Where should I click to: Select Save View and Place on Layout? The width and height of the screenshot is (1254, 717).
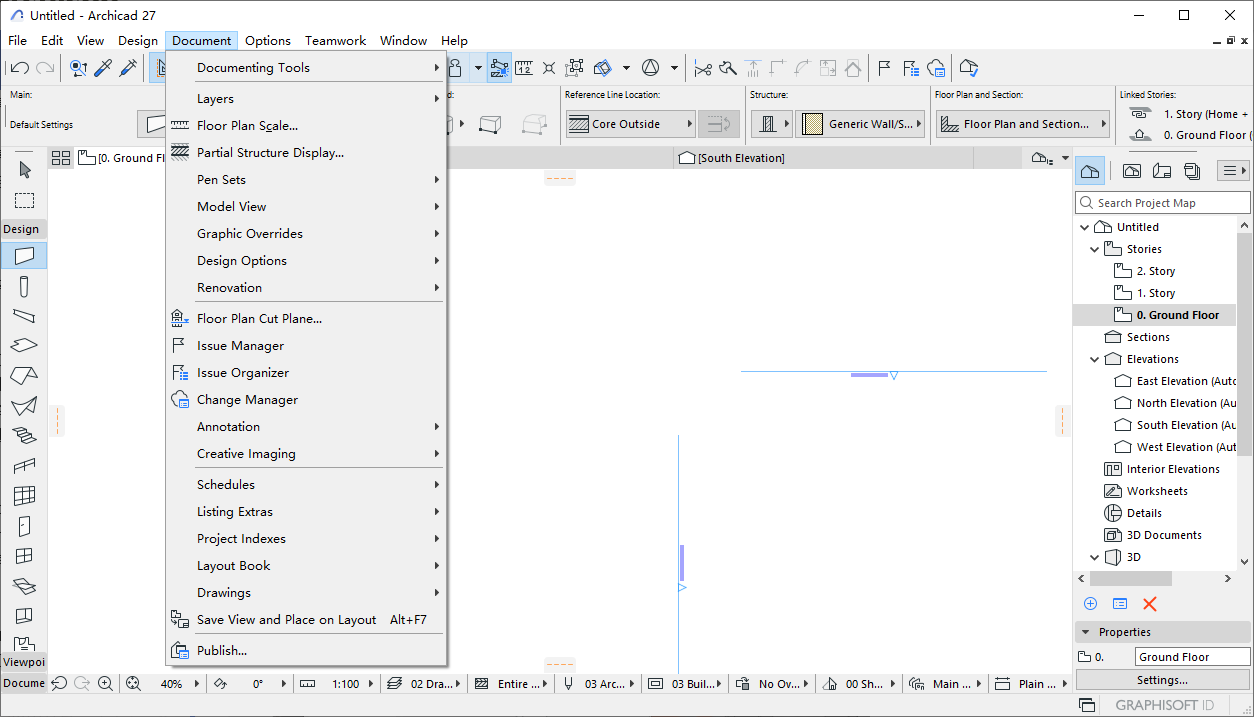[x=306, y=620]
